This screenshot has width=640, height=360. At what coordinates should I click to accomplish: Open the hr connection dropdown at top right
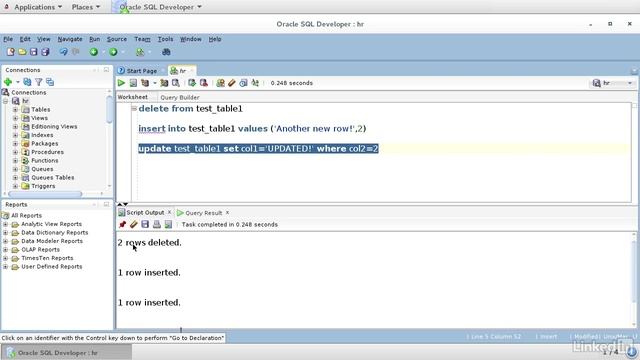630,83
